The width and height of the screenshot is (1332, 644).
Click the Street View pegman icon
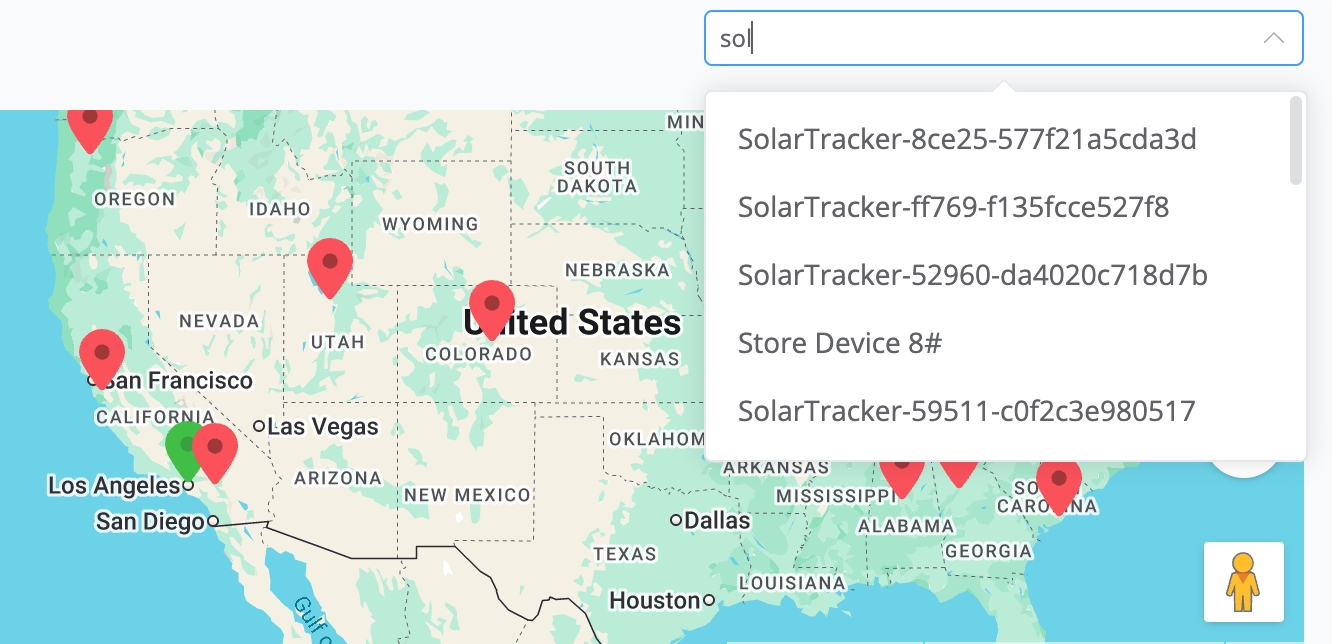click(x=1243, y=582)
